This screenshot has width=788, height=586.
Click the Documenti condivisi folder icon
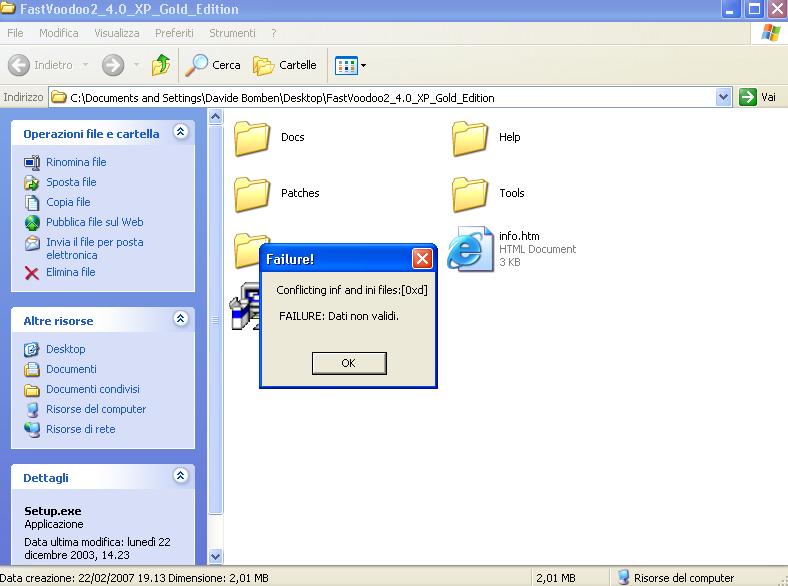point(32,390)
